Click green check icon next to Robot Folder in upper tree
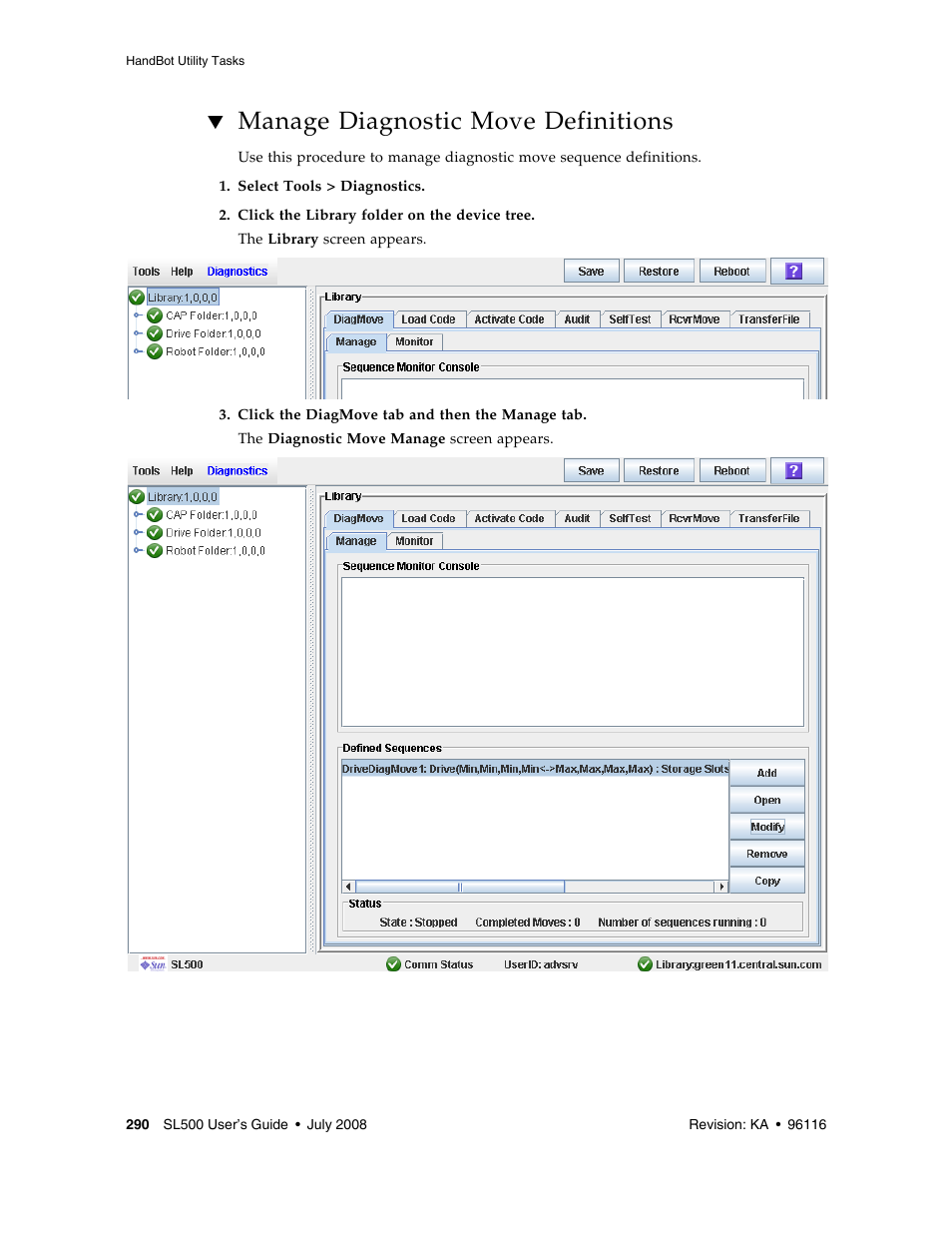 (155, 351)
